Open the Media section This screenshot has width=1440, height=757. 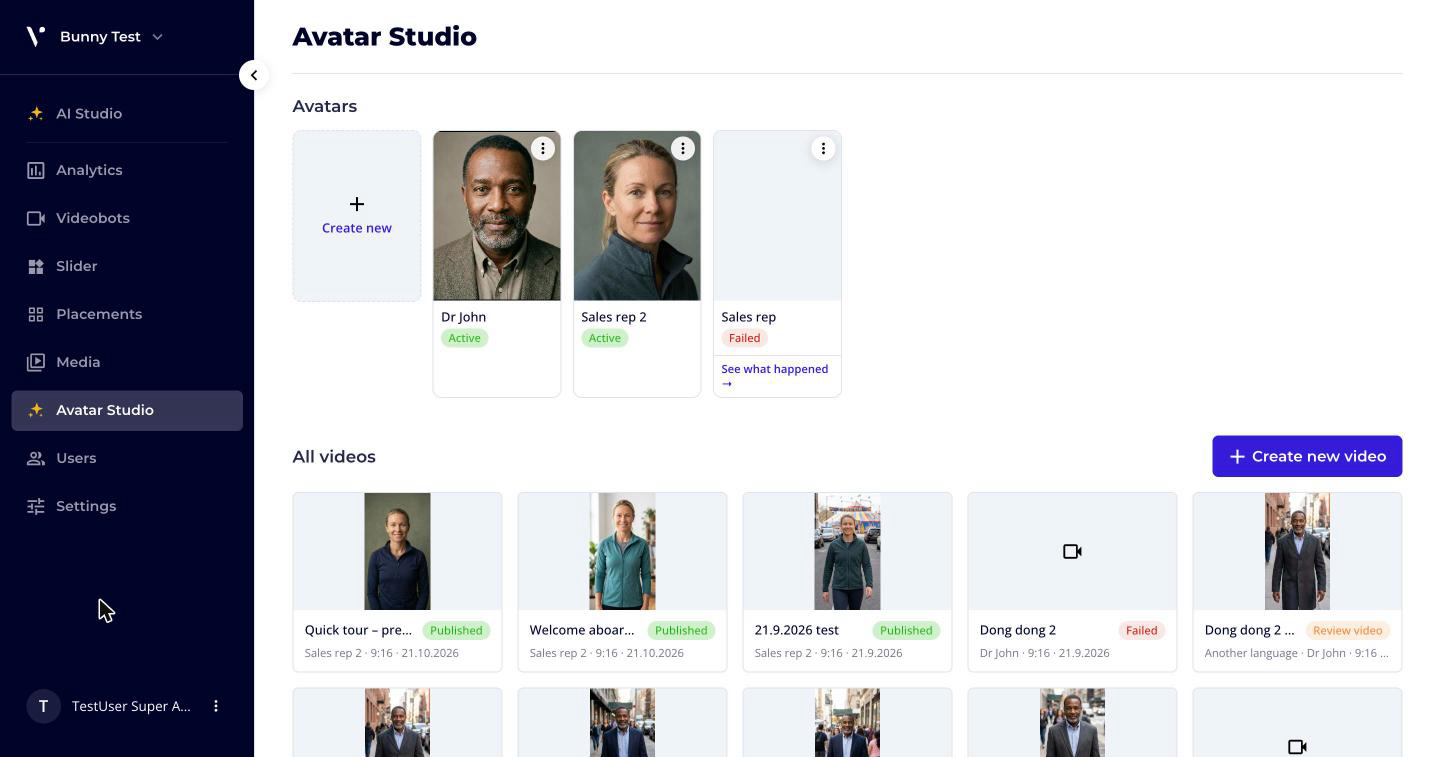click(x=127, y=362)
